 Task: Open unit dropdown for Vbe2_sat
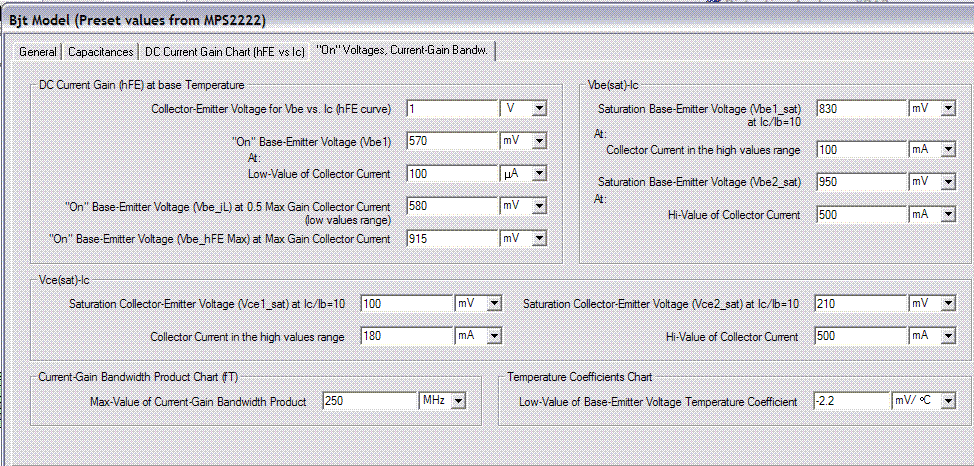point(948,183)
